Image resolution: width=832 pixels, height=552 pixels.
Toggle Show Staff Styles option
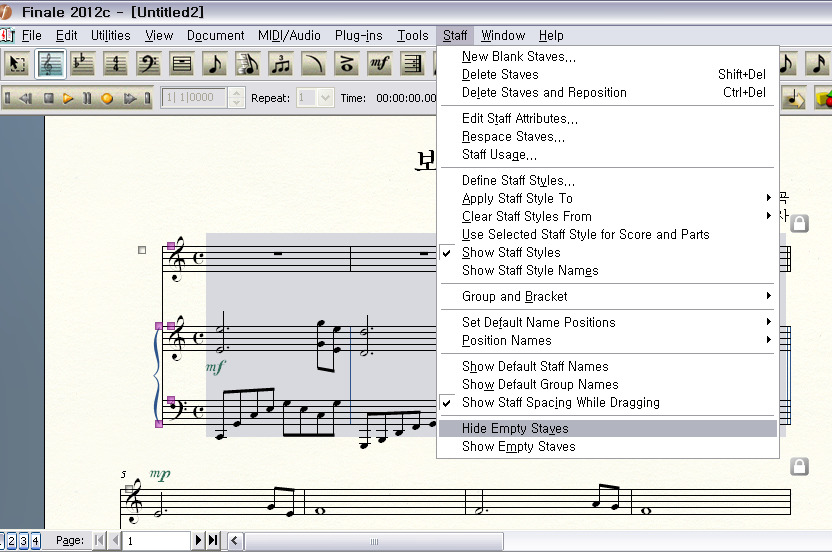[511, 253]
